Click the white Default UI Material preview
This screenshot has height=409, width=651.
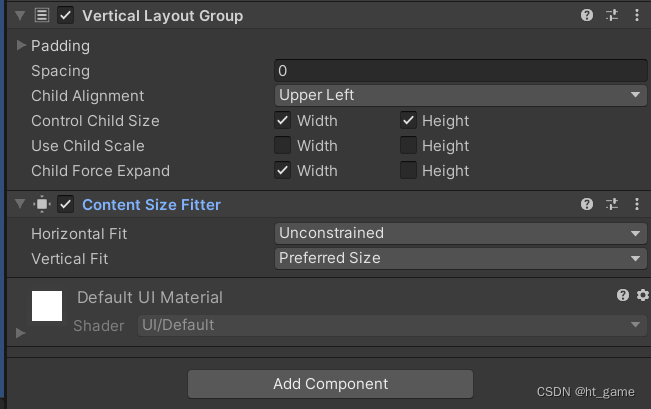(47, 306)
